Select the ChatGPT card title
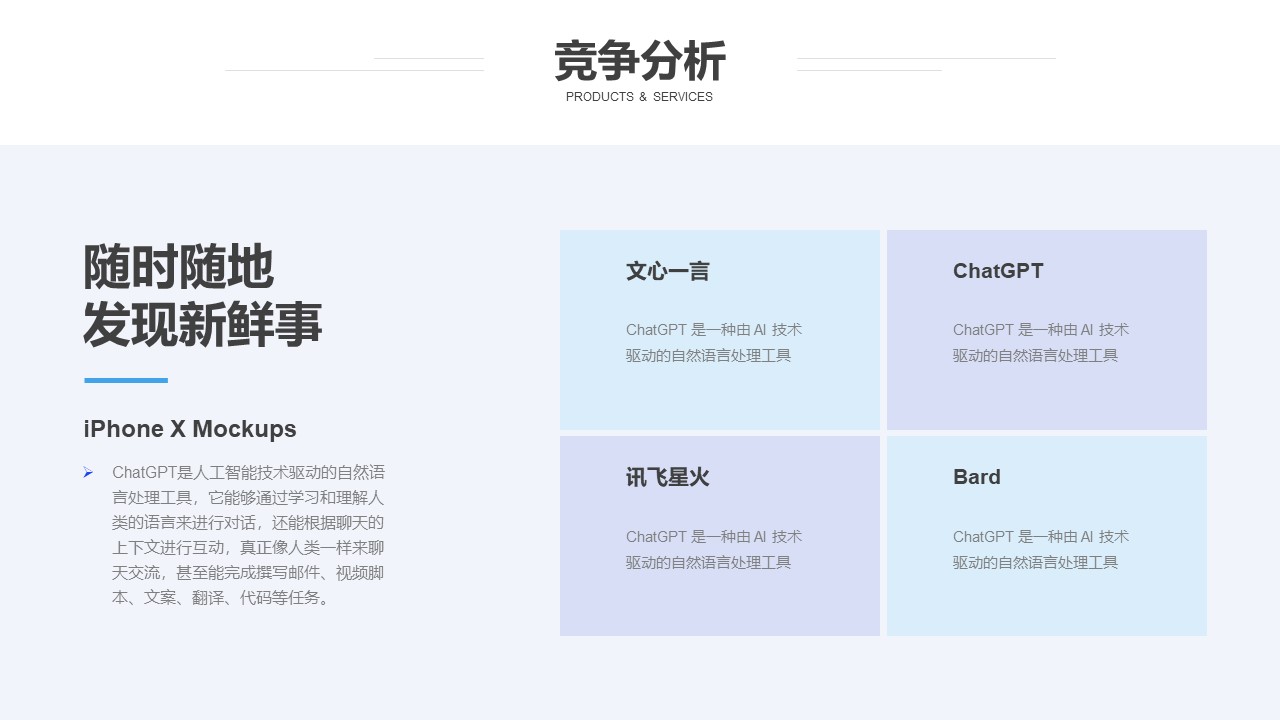 tap(998, 271)
